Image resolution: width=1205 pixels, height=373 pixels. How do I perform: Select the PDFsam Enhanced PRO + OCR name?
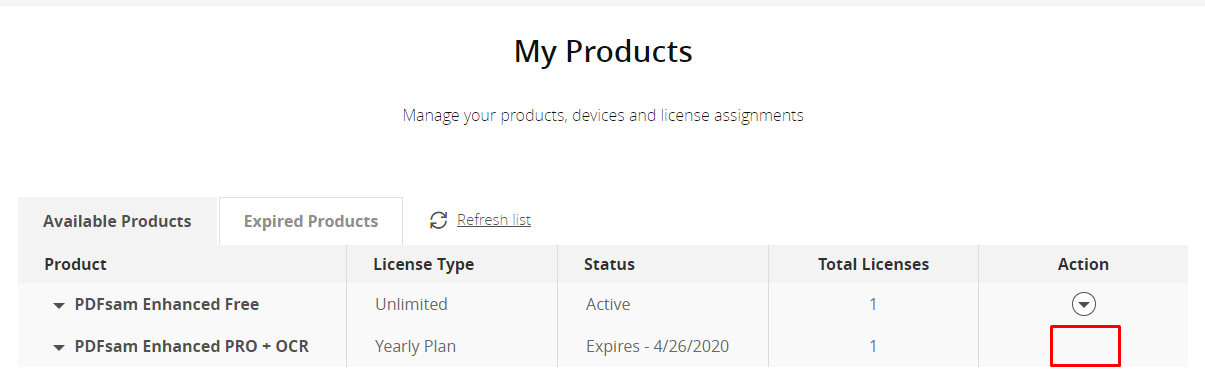(192, 346)
